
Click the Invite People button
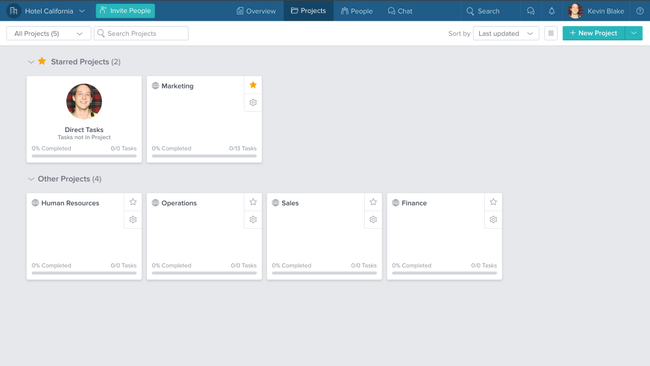click(x=125, y=11)
